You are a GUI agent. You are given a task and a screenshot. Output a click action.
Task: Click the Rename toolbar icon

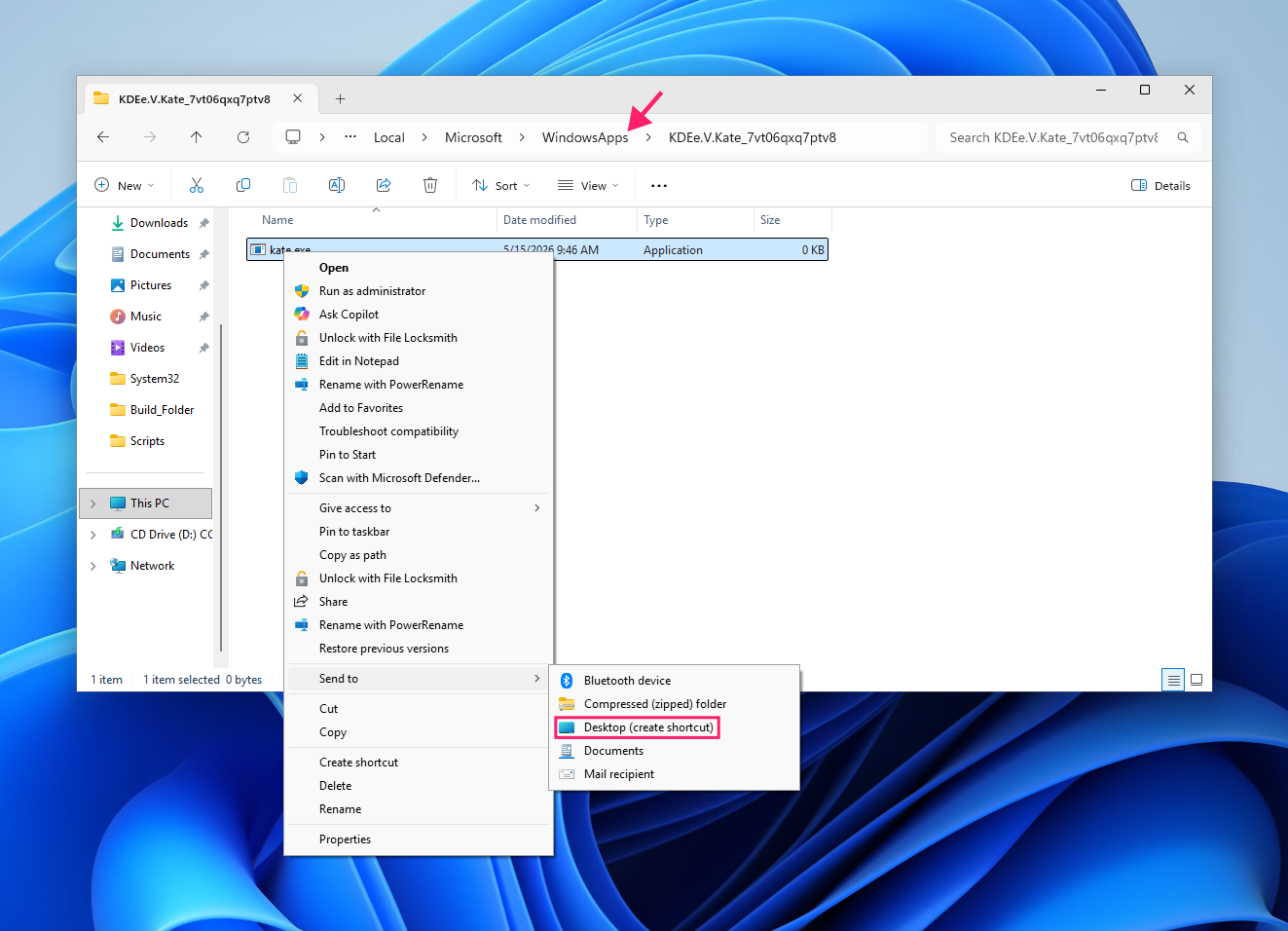tap(337, 185)
